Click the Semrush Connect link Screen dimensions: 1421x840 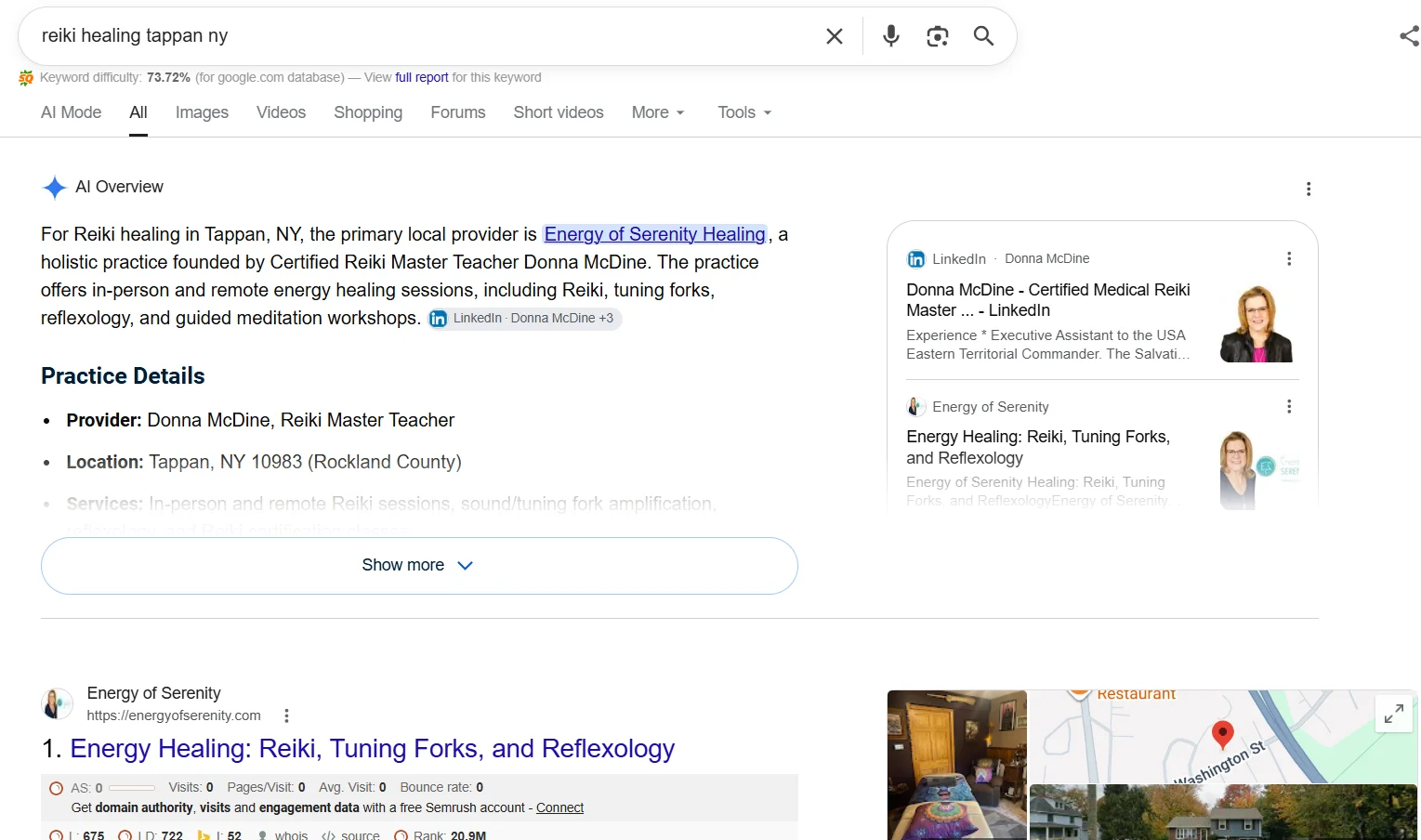click(559, 808)
